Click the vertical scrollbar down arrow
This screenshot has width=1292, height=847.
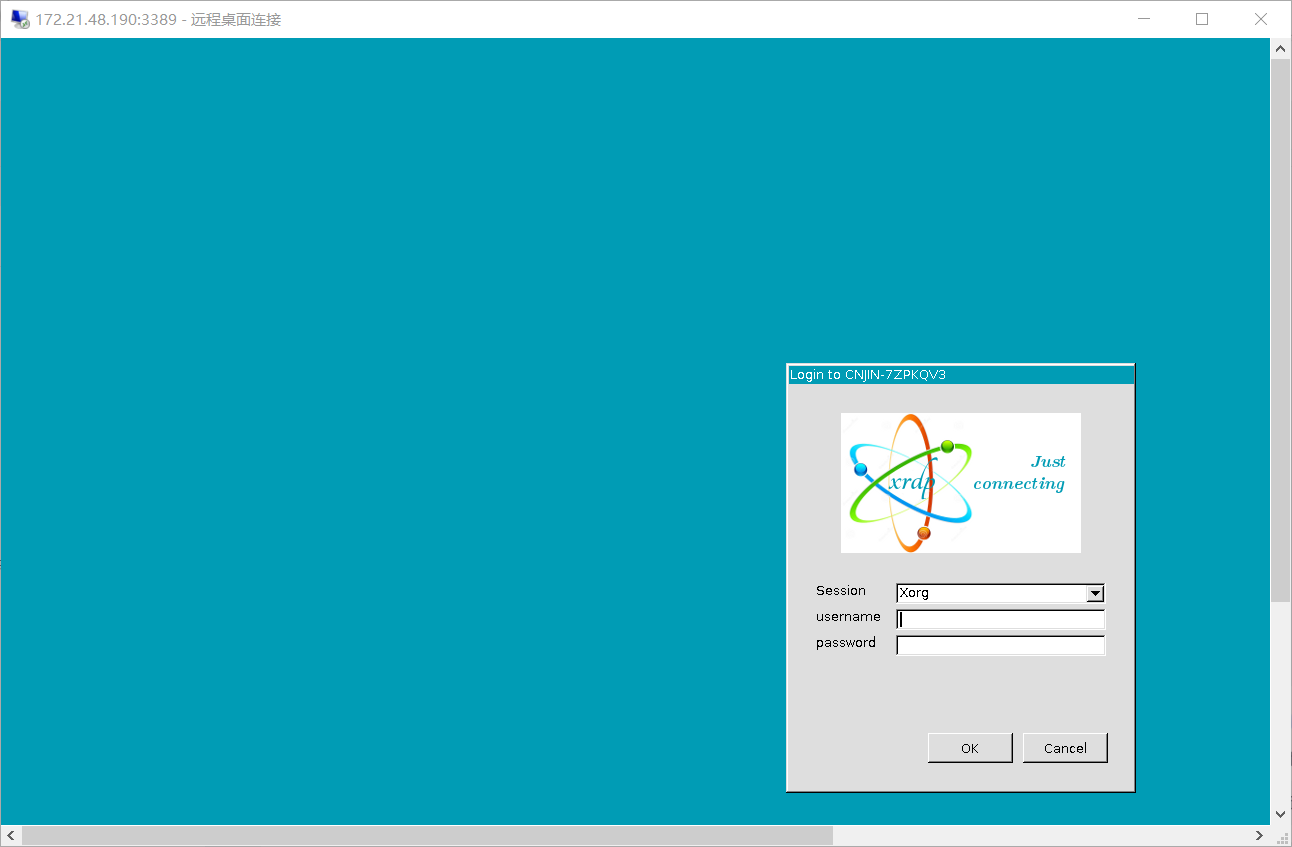(1280, 814)
